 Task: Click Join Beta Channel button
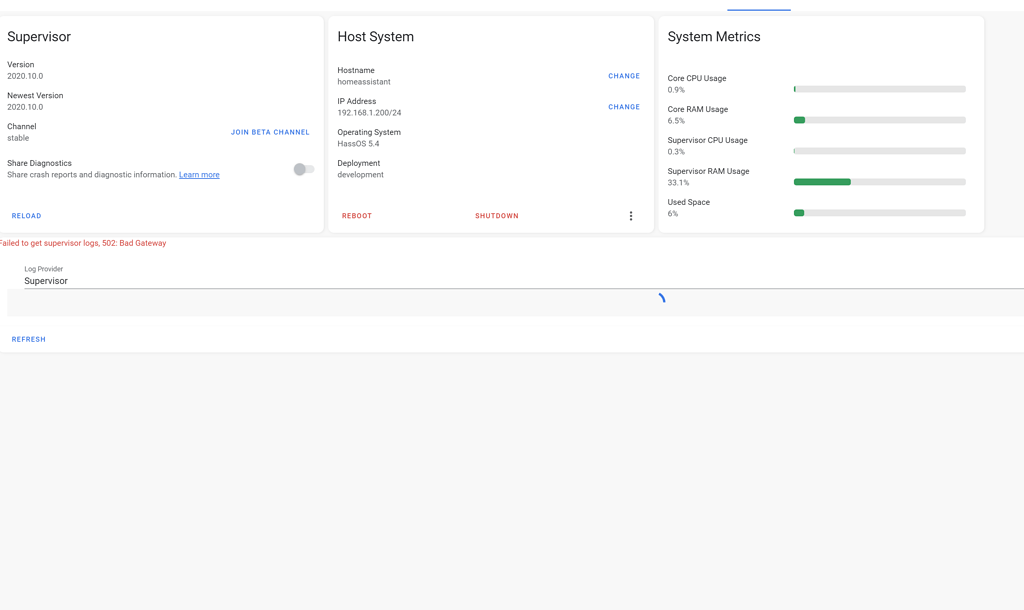point(270,132)
